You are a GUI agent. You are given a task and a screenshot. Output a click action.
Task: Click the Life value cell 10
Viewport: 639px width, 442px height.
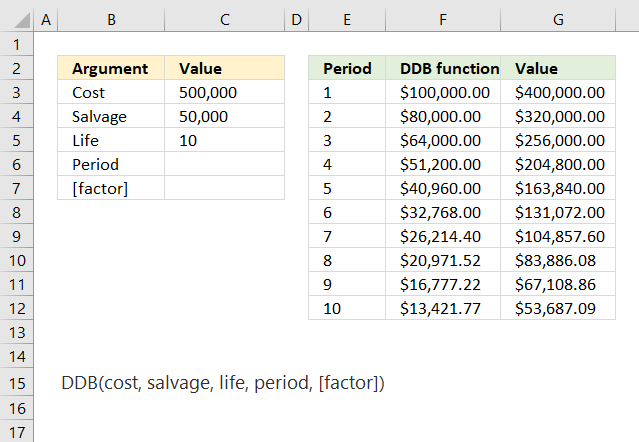(x=225, y=140)
